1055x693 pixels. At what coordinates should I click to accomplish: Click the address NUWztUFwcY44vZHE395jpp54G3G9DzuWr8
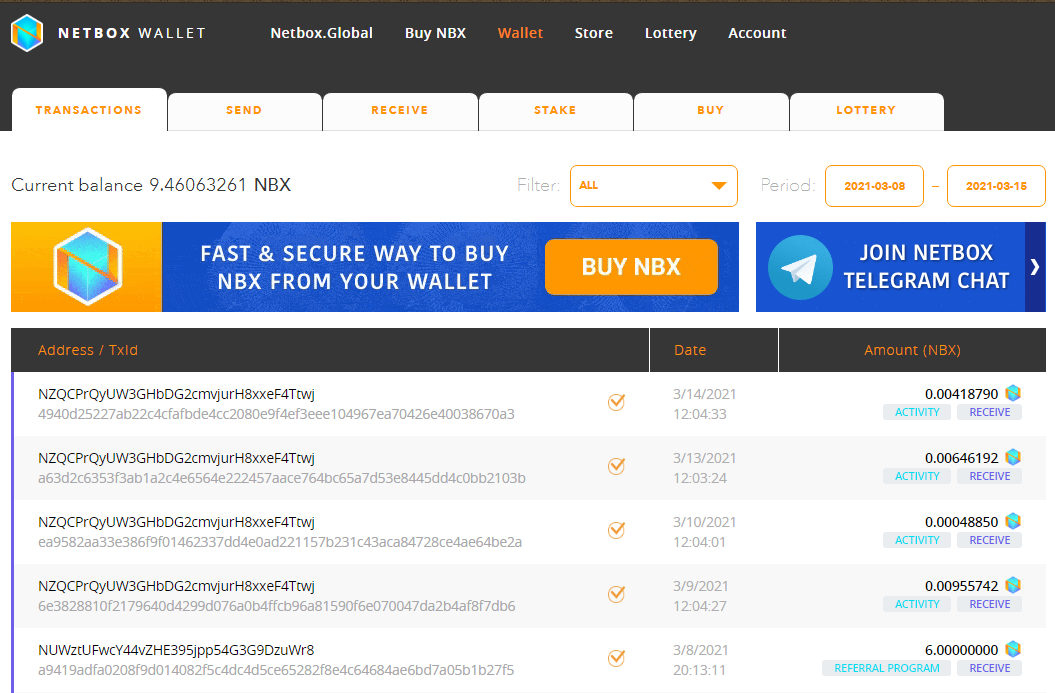point(176,650)
